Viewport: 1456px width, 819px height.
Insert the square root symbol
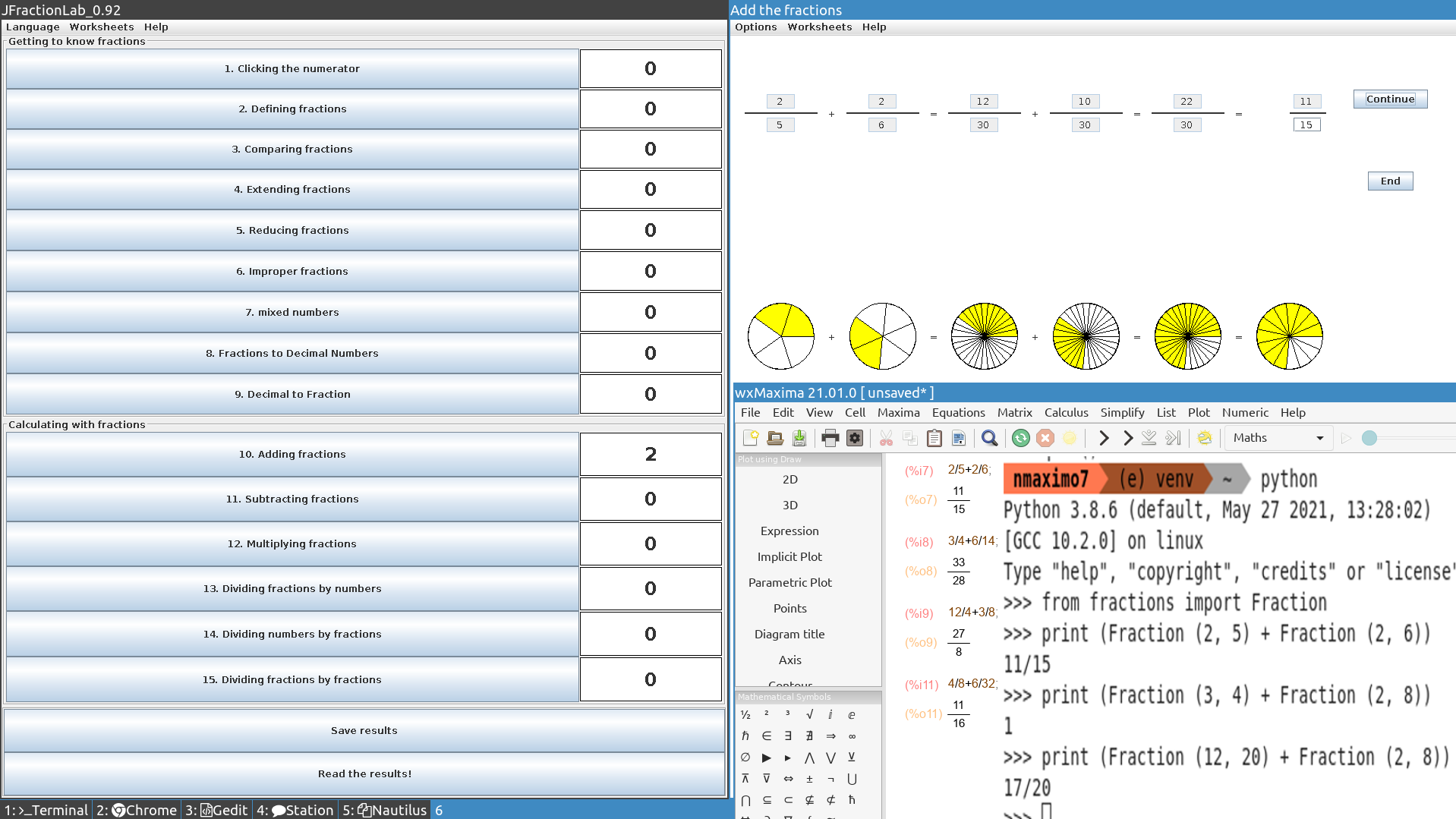pos(809,714)
